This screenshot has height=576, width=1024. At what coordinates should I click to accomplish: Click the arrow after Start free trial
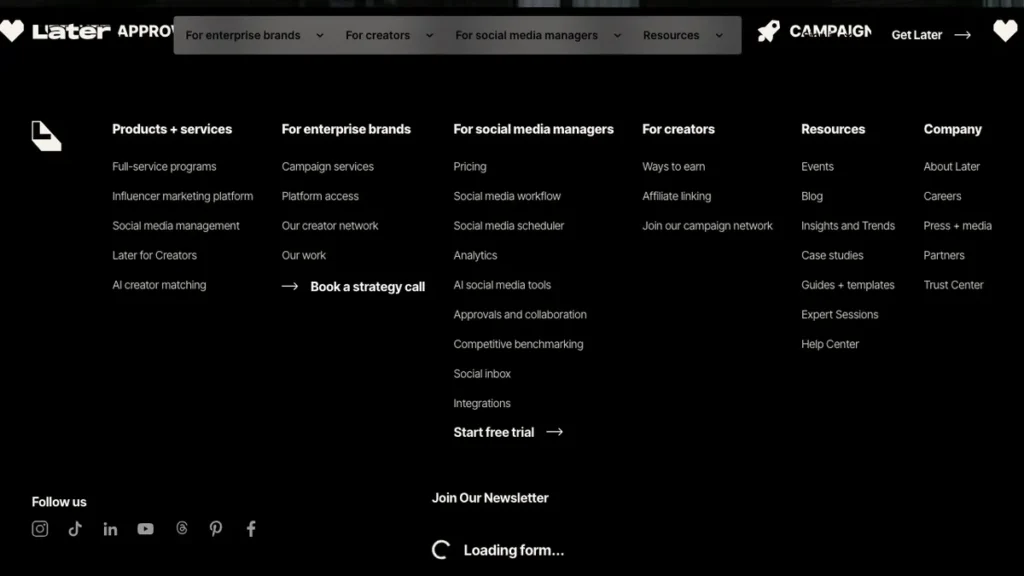pos(554,432)
